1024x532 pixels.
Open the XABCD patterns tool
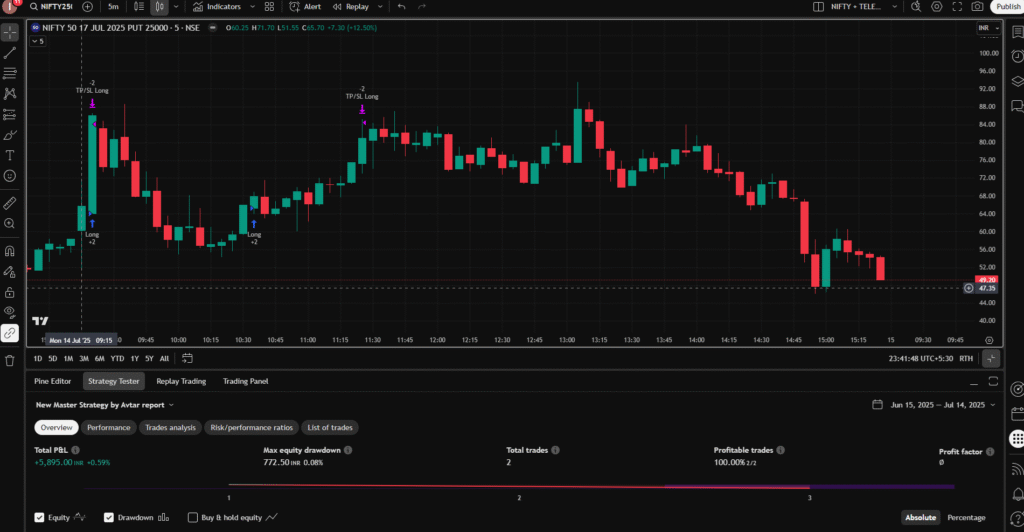[10, 94]
